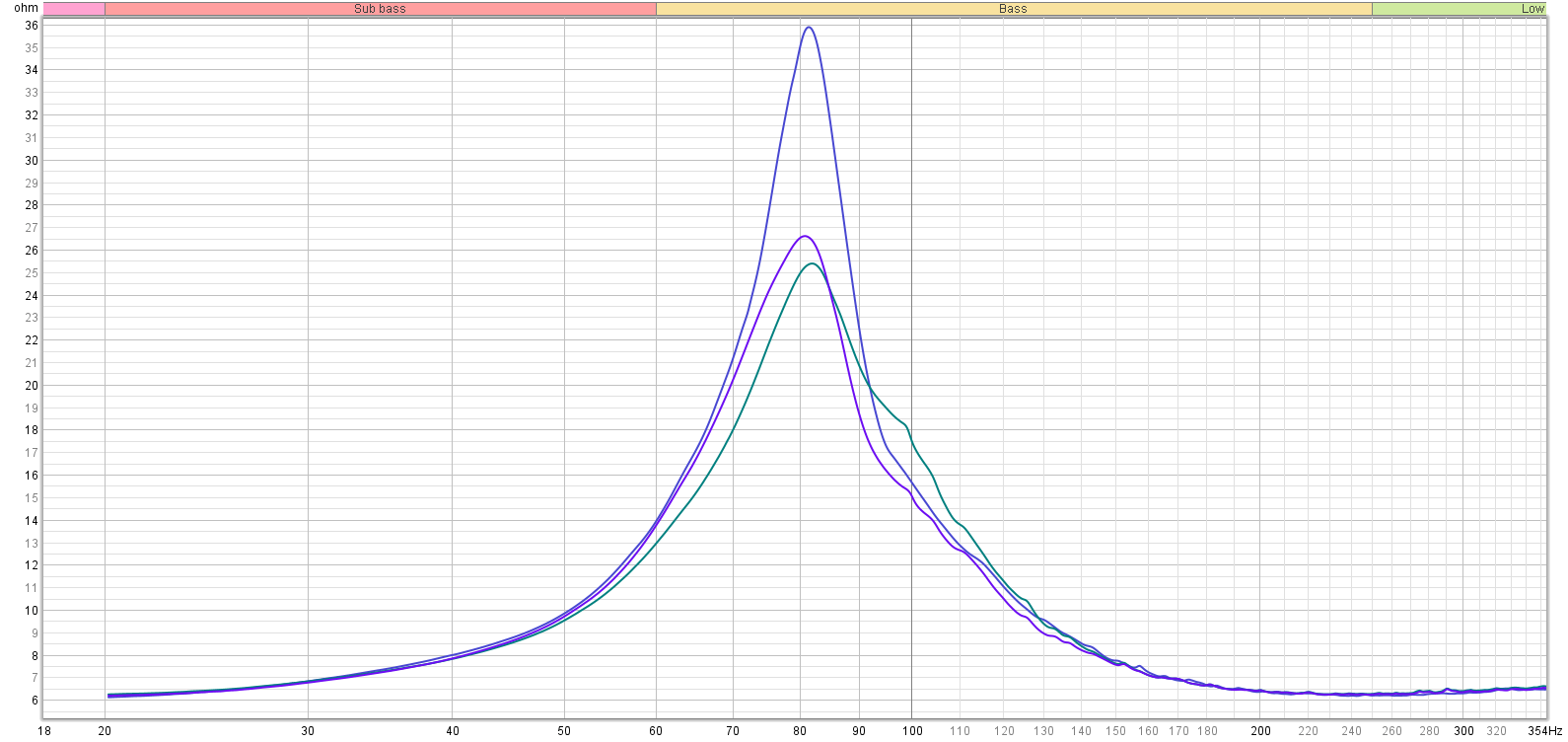Click the 8 value on the ohm axis
This screenshot has width=1568, height=742.
click(35, 656)
